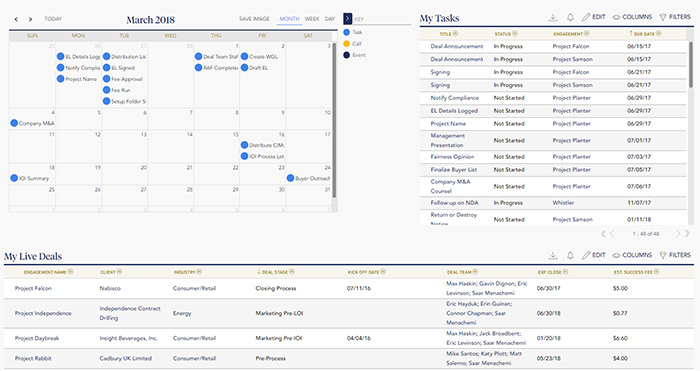Screen dimensions: 700x371
Task: Click the pencil EDIT in My Tasks
Action: point(593,17)
